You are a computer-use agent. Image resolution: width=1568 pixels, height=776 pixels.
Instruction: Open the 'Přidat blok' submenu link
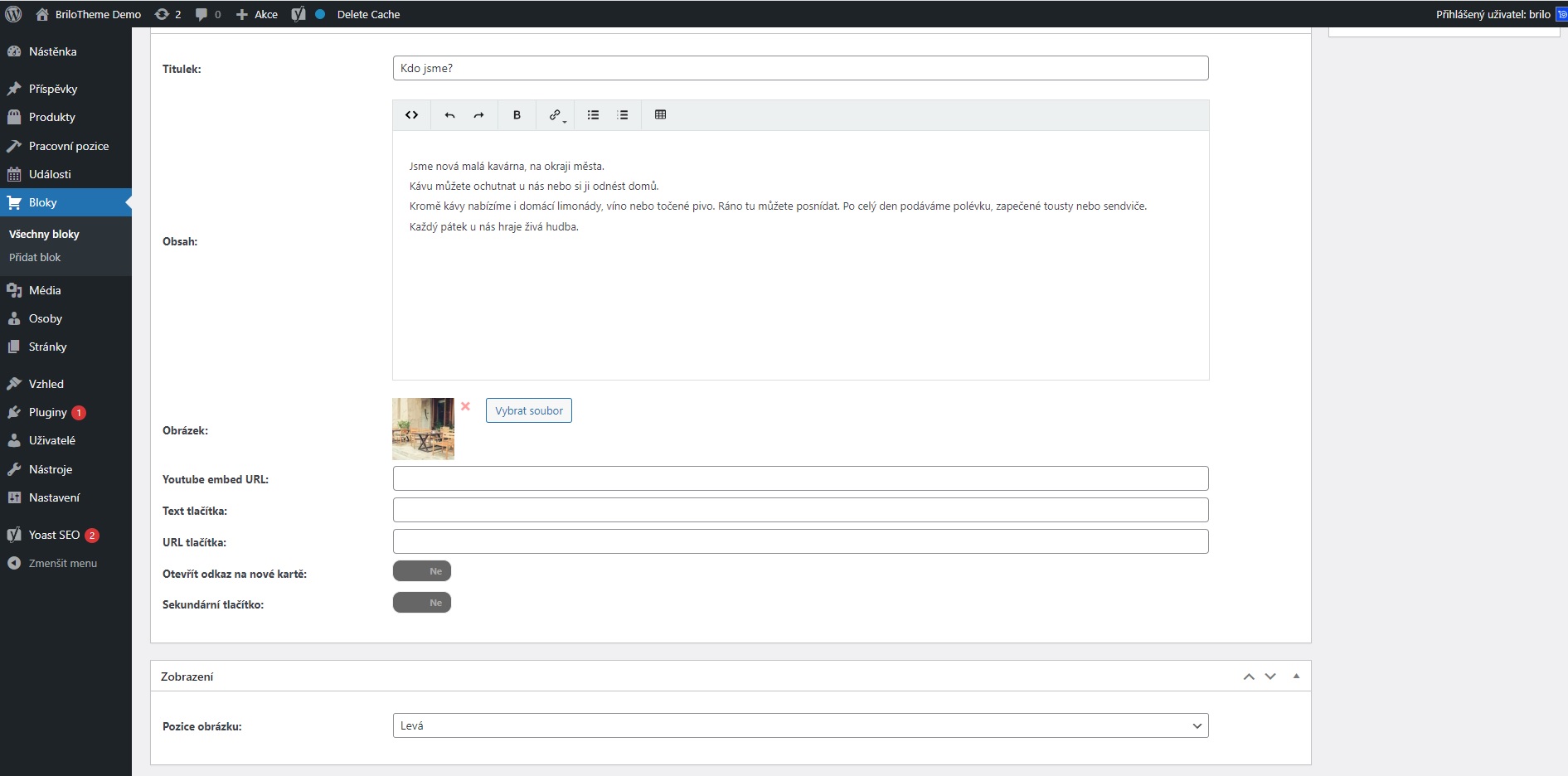click(35, 257)
